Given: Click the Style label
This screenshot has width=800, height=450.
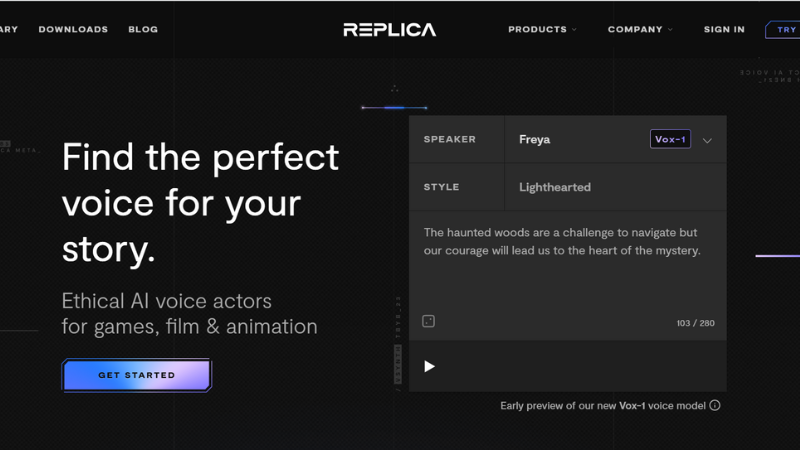Looking at the screenshot, I should pos(441,187).
